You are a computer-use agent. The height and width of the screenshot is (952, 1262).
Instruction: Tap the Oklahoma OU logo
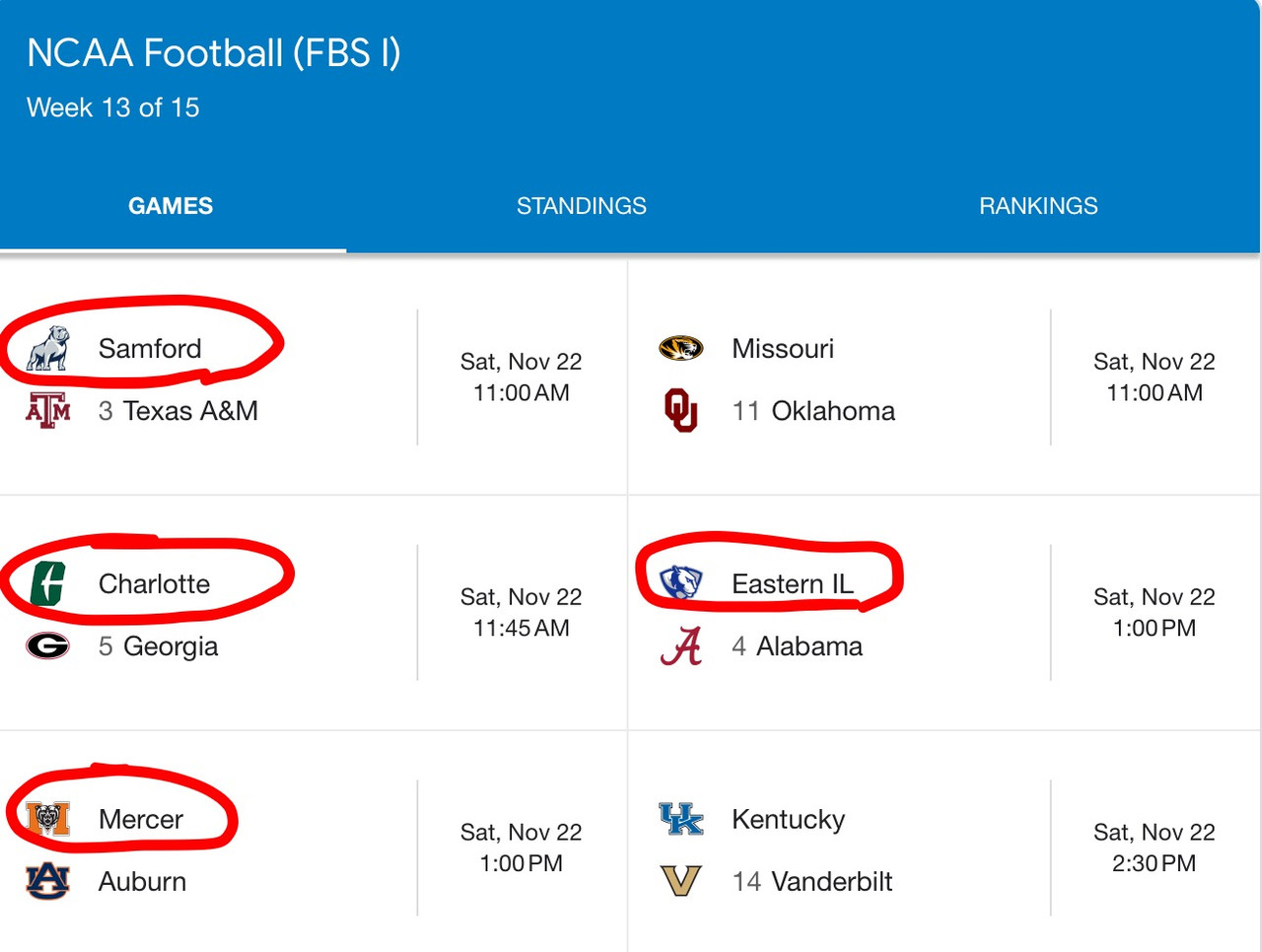(681, 410)
